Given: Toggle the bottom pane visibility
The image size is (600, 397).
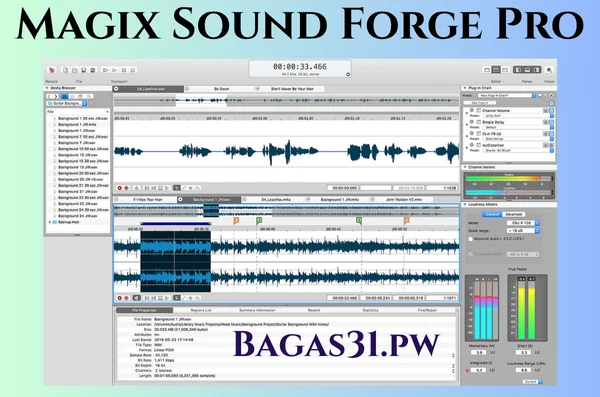Looking at the screenshot, I should click(x=527, y=70).
